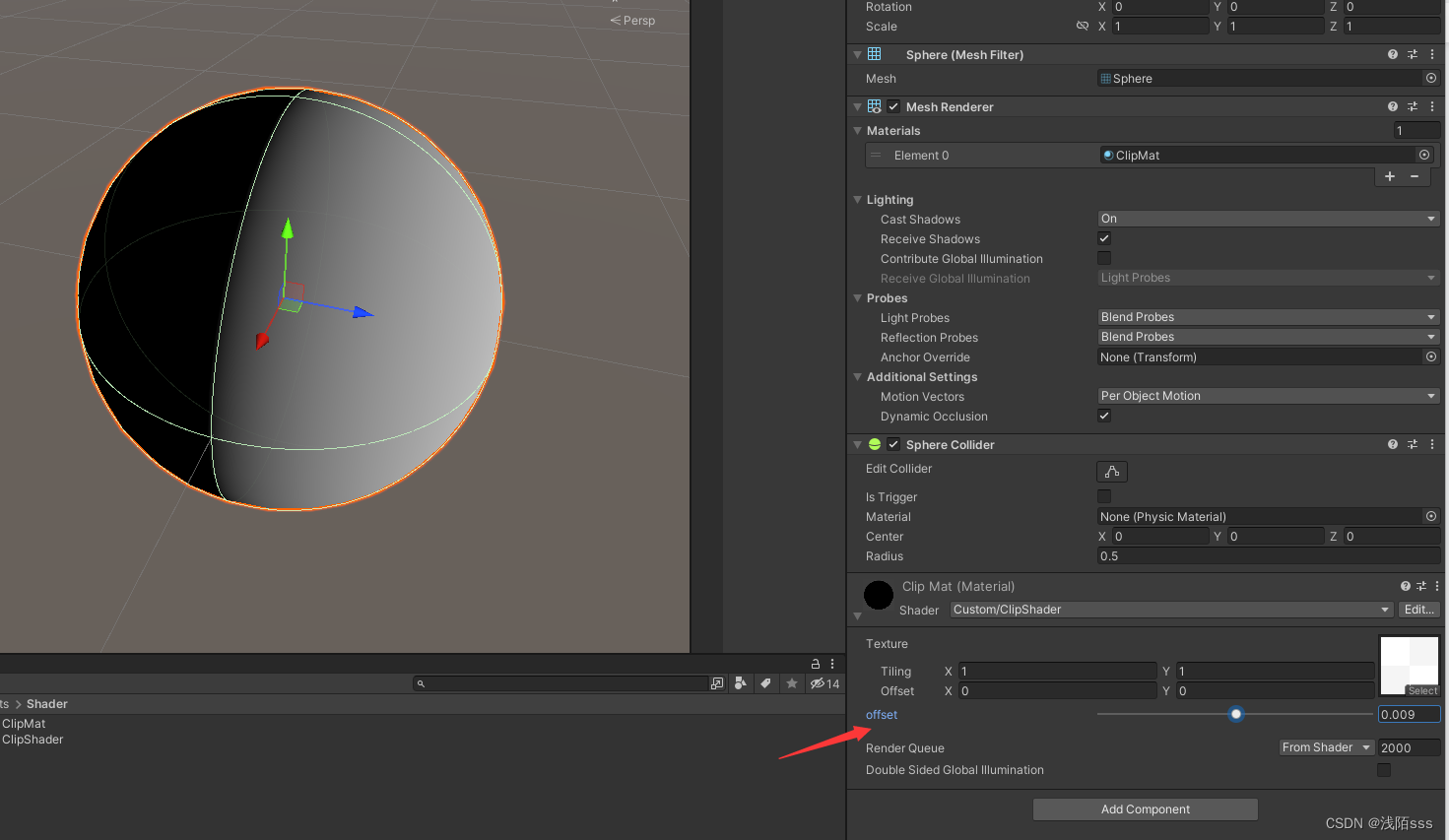The image size is (1449, 840).
Task: Open the Mesh Filter presets icon
Action: click(1412, 54)
